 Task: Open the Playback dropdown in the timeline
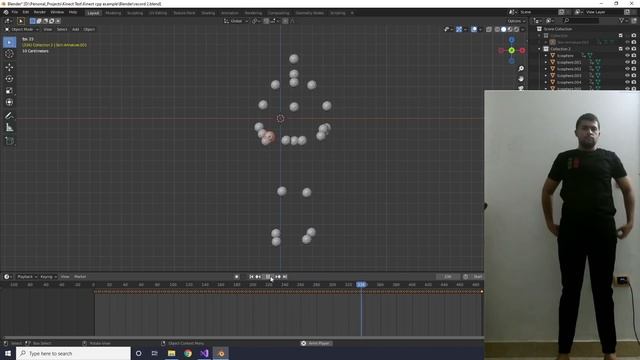click(x=27, y=277)
